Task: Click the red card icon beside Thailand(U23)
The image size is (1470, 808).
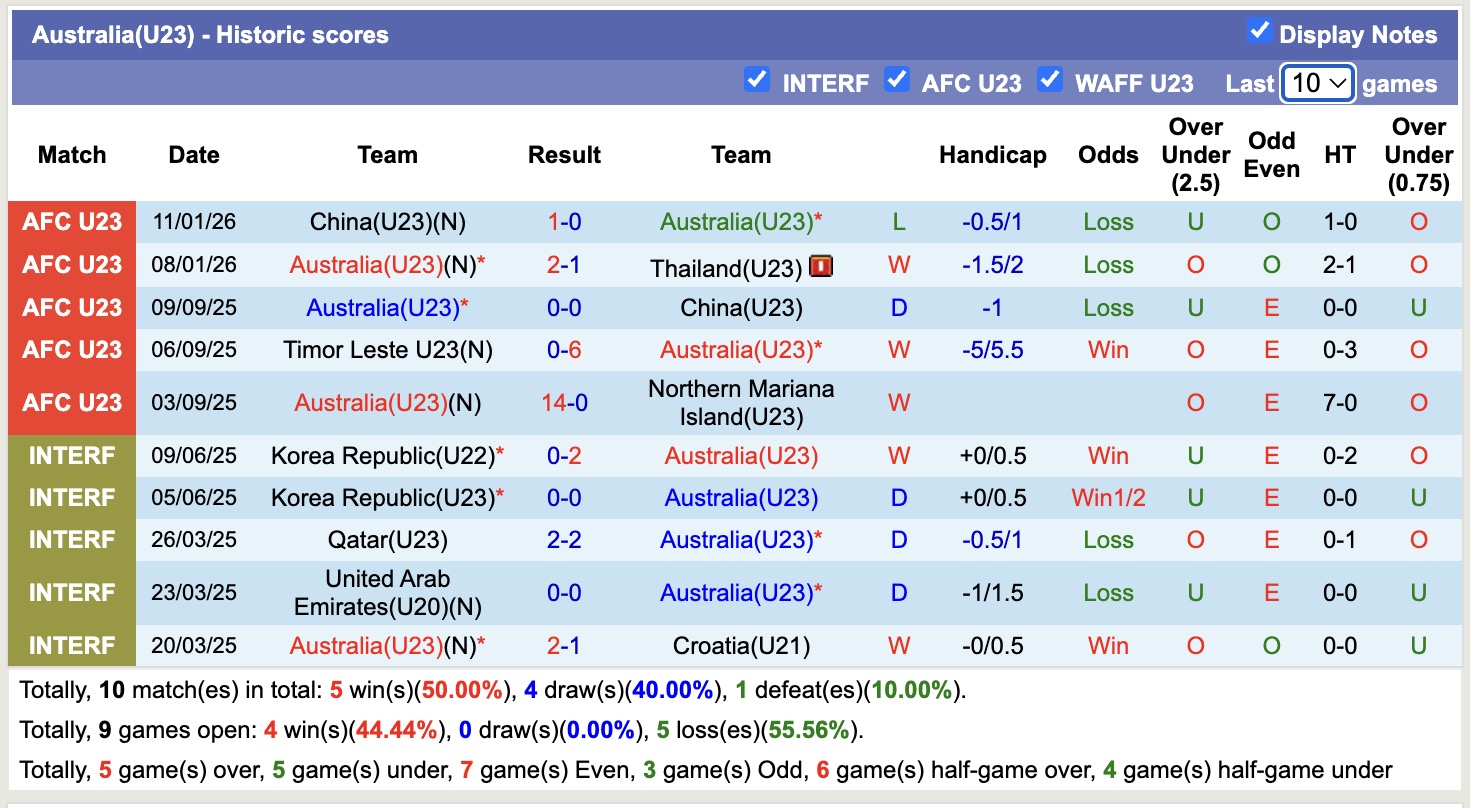Action: [821, 266]
